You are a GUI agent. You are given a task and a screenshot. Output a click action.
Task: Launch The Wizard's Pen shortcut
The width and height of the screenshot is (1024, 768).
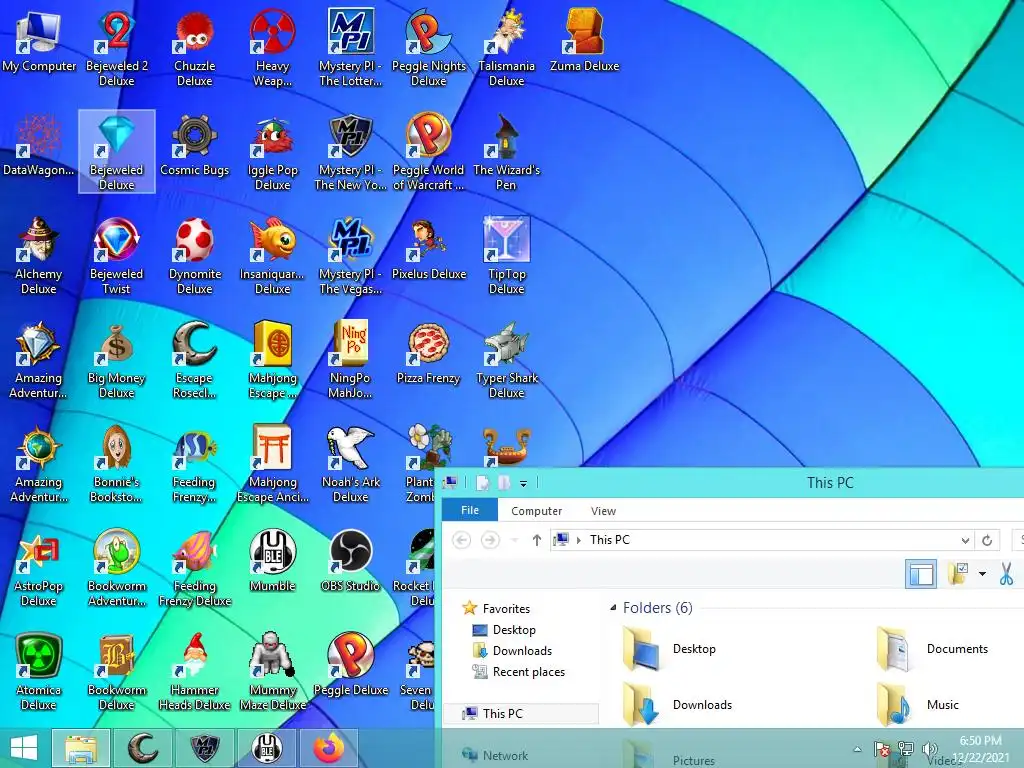coord(507,152)
